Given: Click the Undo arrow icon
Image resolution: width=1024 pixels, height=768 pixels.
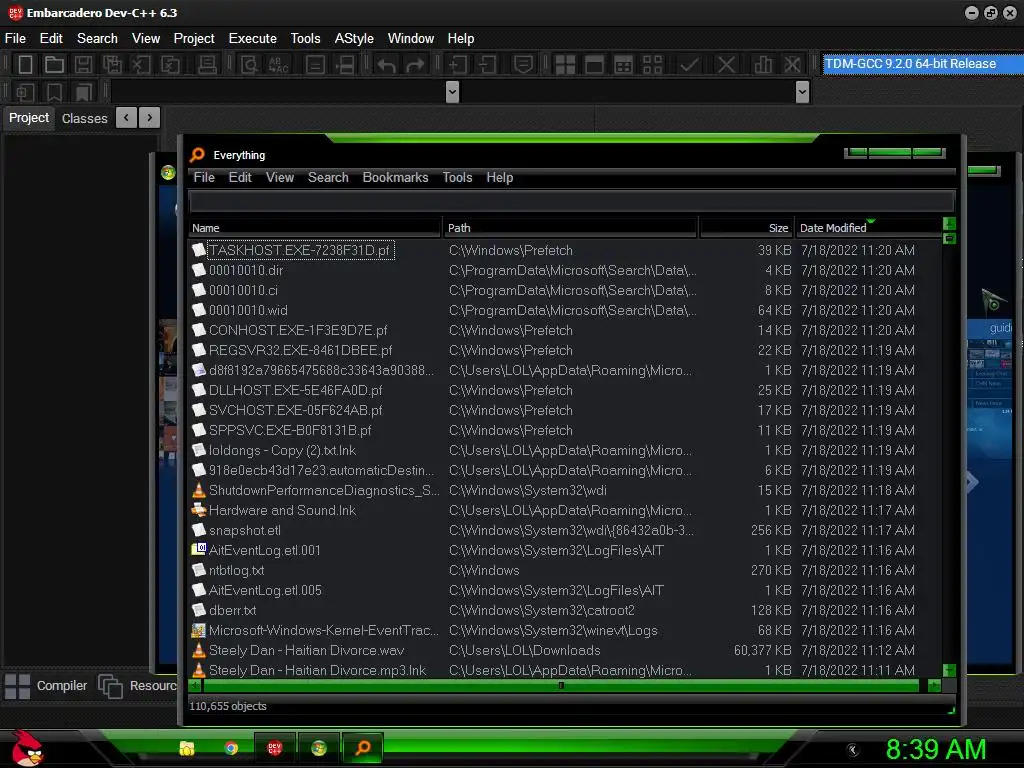Looking at the screenshot, I should (386, 65).
